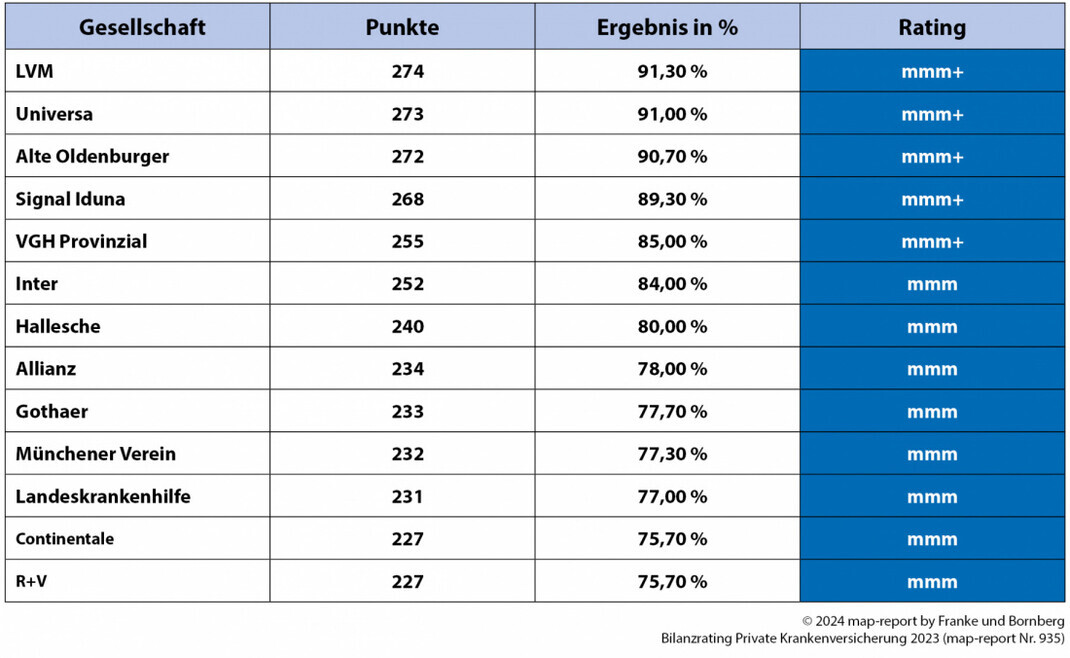
Task: Select the 91,00 % result cell
Action: click(672, 114)
